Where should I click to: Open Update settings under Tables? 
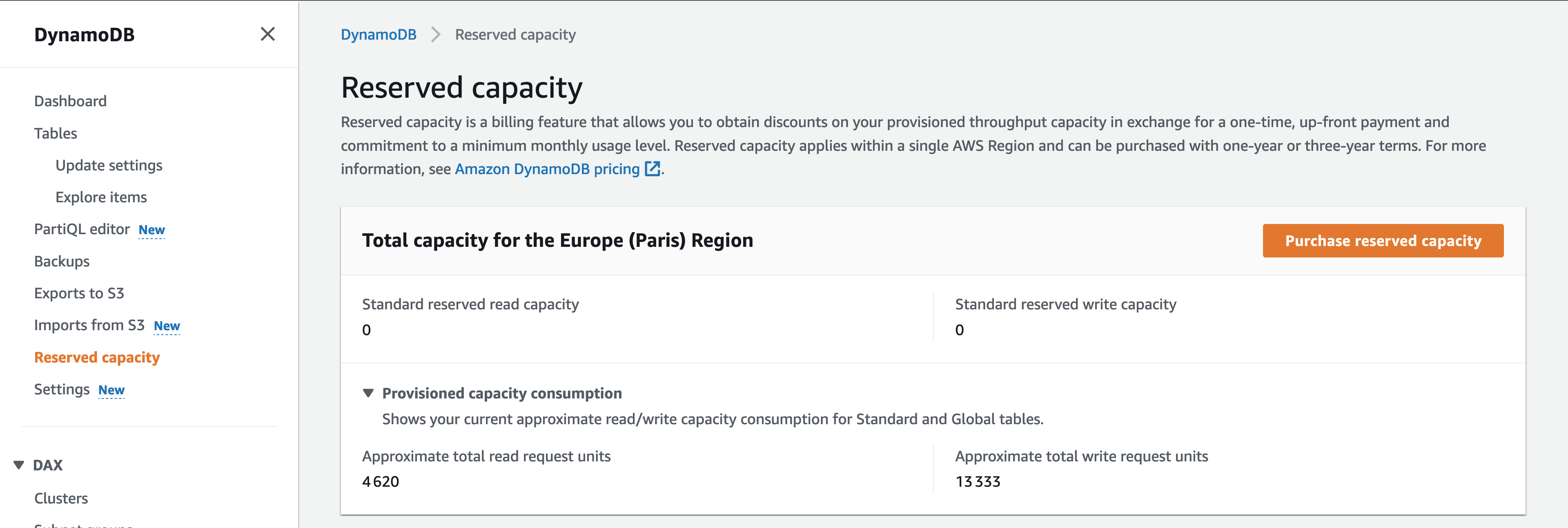109,165
